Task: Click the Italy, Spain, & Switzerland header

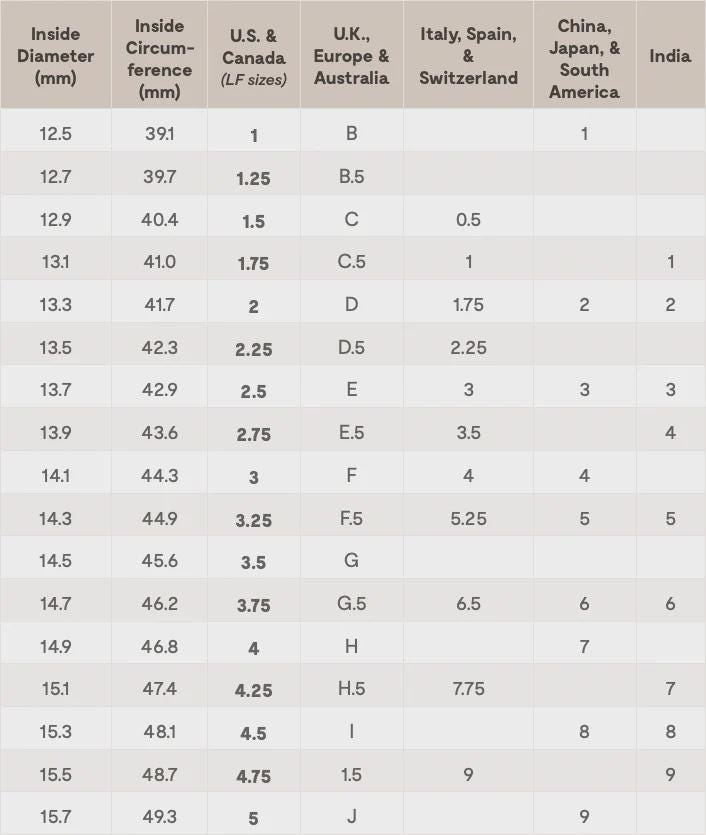Action: (468, 56)
